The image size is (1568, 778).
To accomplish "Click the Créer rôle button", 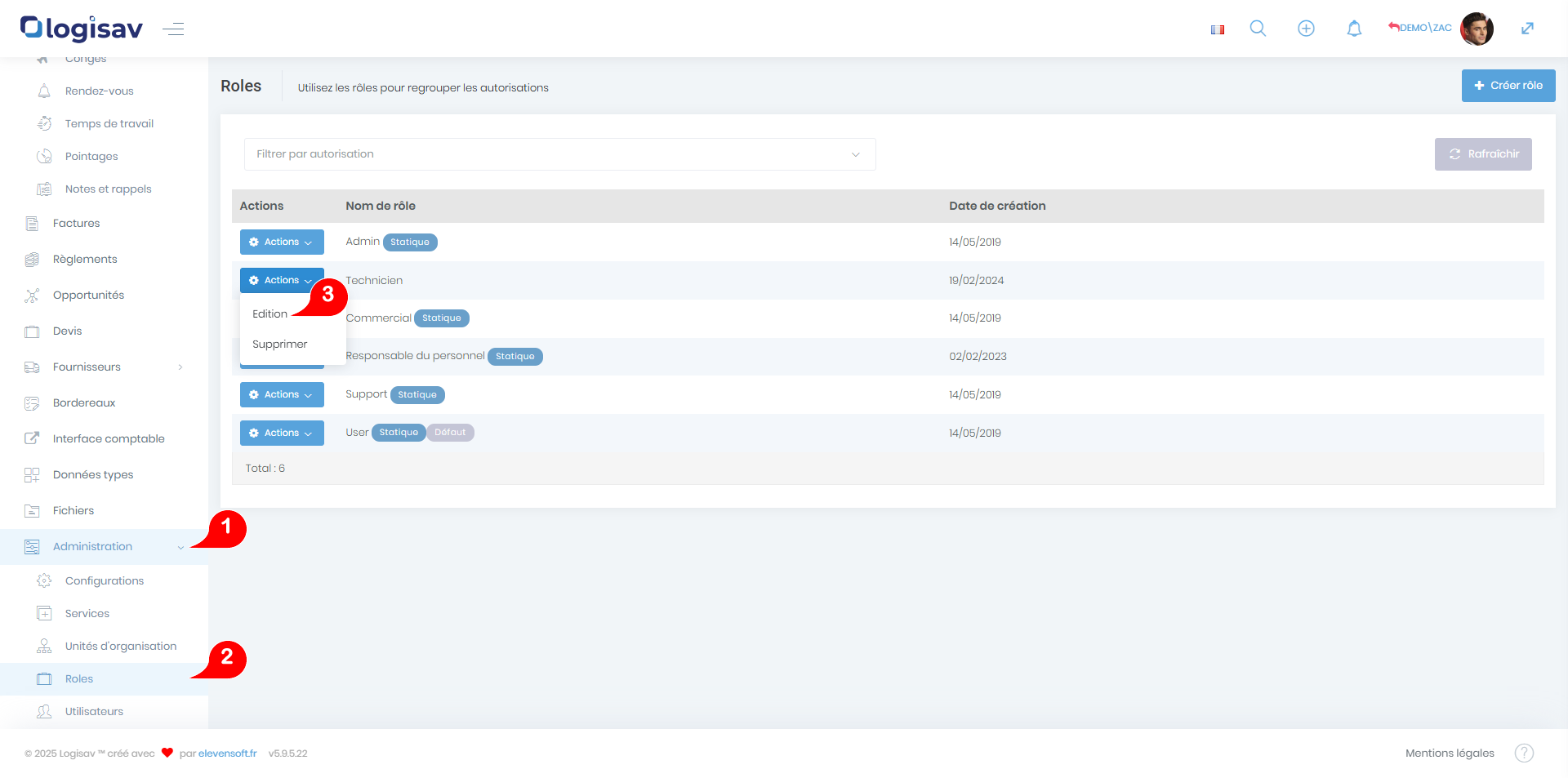I will pyautogui.click(x=1508, y=86).
